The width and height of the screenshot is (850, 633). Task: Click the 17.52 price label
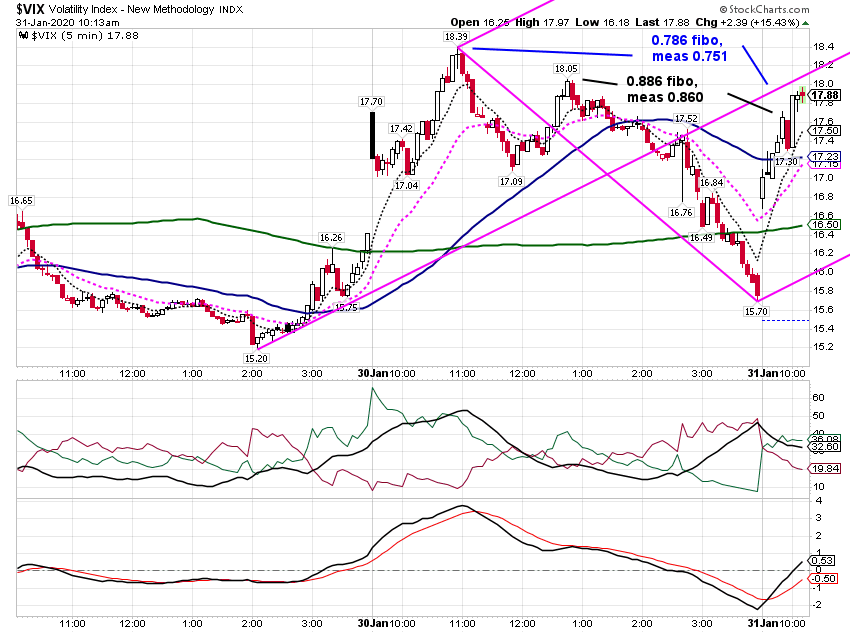click(x=686, y=118)
